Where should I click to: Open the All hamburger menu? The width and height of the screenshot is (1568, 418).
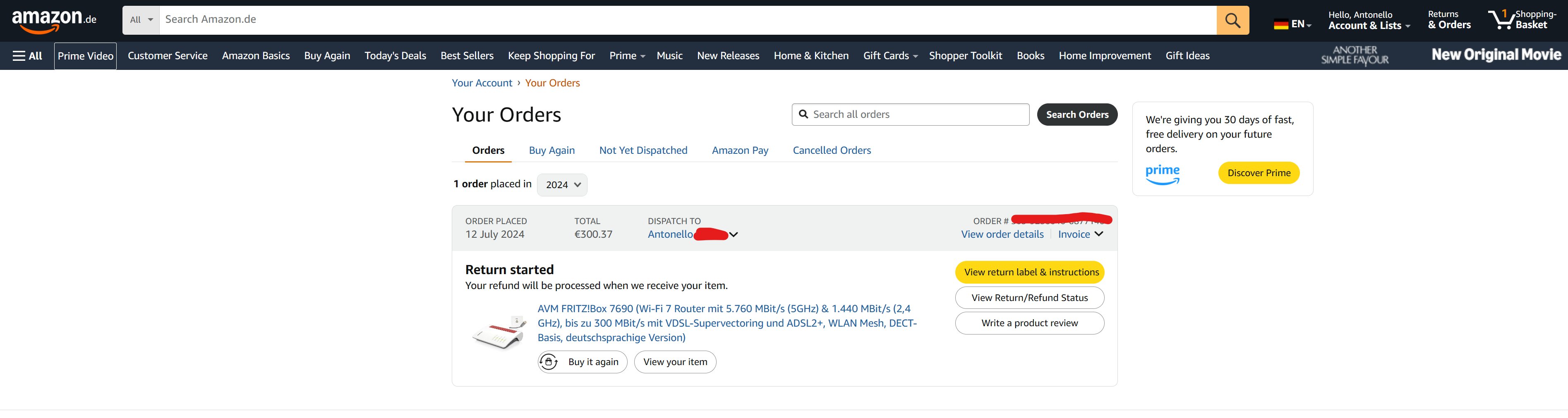pos(27,56)
